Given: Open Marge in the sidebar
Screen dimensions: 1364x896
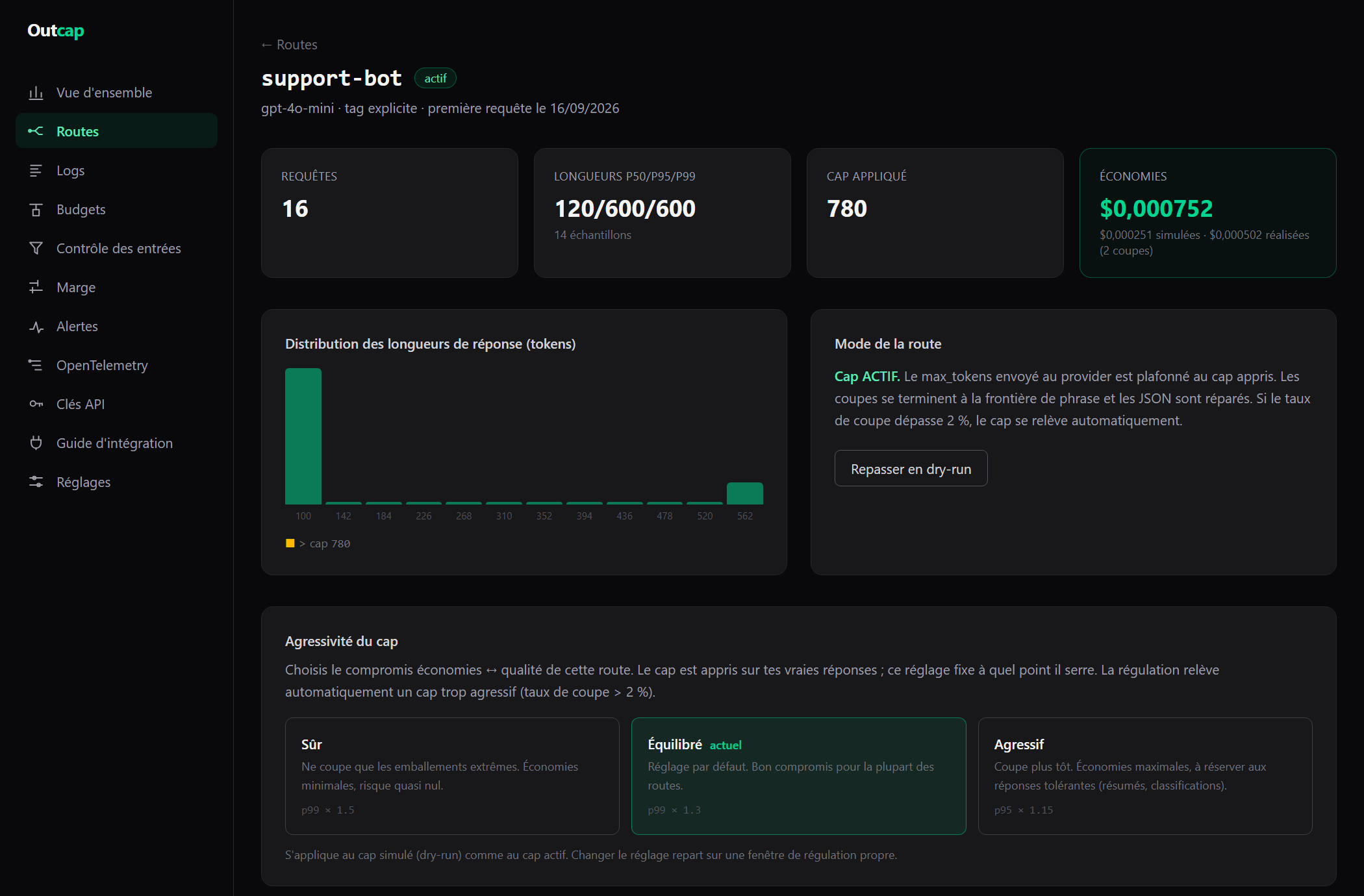Looking at the screenshot, I should 116,287.
